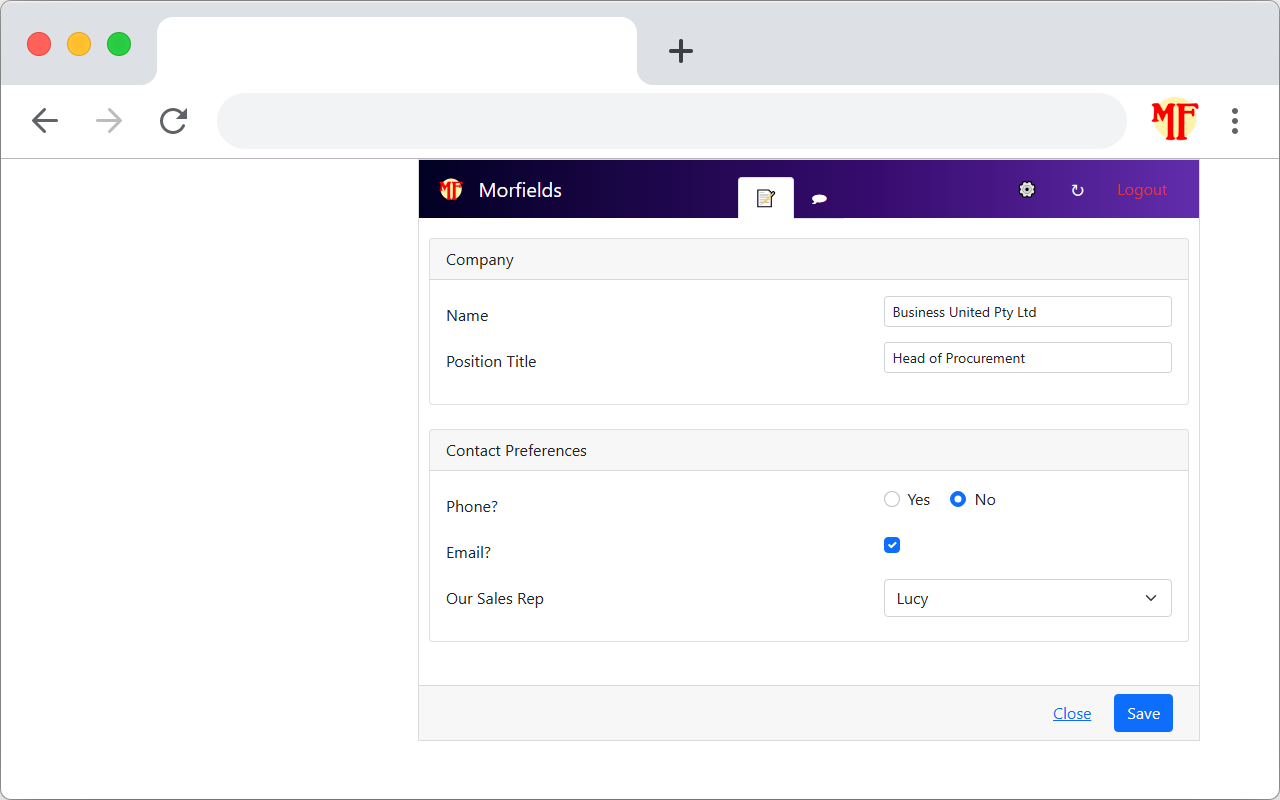Viewport: 1280px width, 800px height.
Task: Open the browser three-dot menu
Action: [1235, 121]
